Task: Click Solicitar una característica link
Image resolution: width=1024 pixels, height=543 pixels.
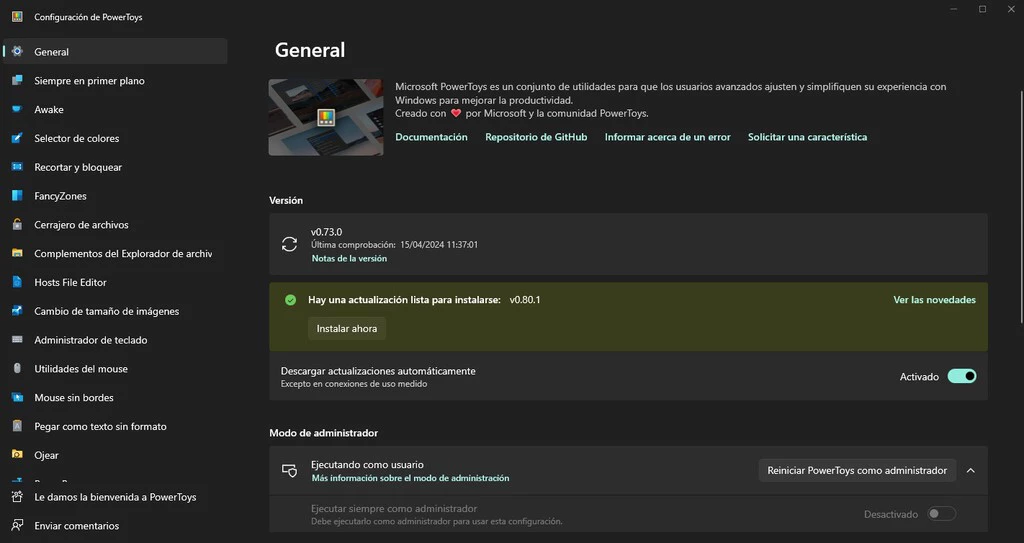Action: (x=807, y=137)
